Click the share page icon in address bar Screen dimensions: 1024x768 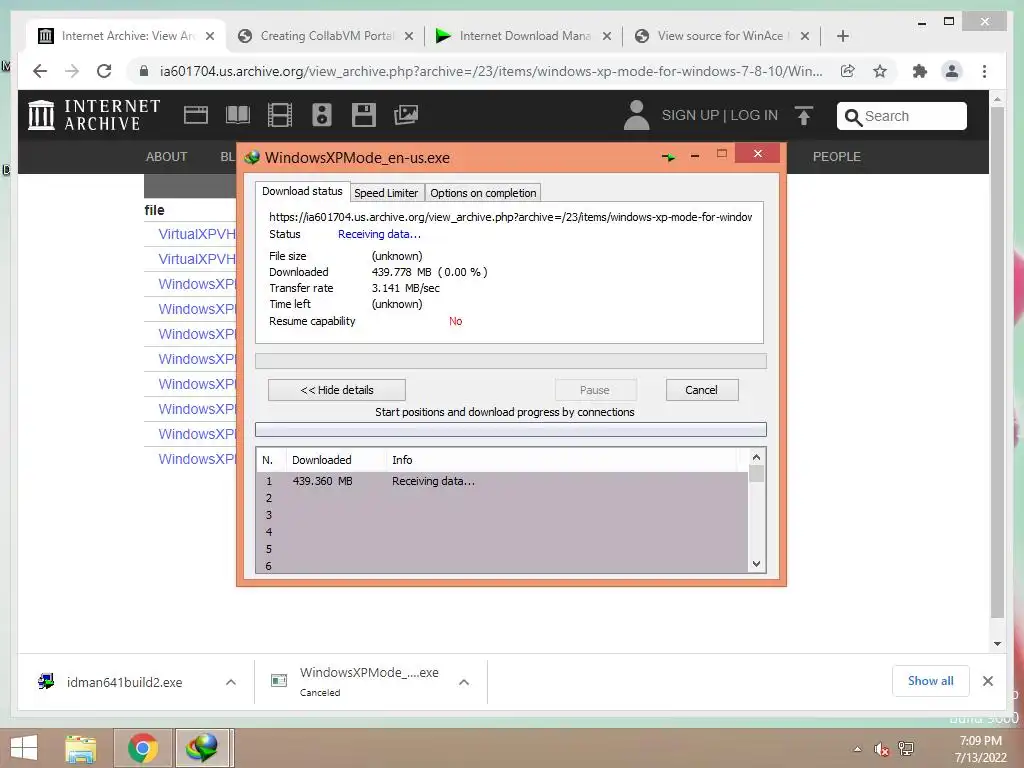(848, 71)
